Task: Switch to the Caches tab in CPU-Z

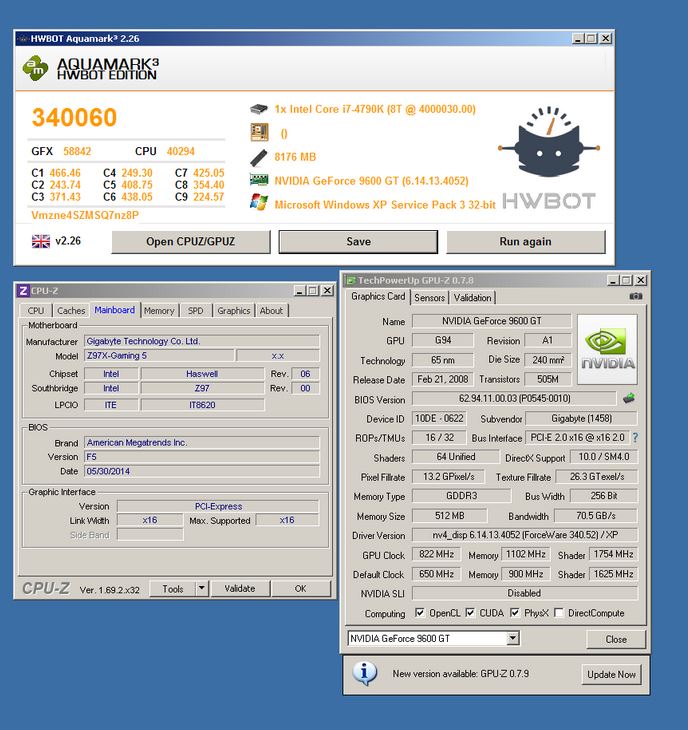Action: [71, 311]
